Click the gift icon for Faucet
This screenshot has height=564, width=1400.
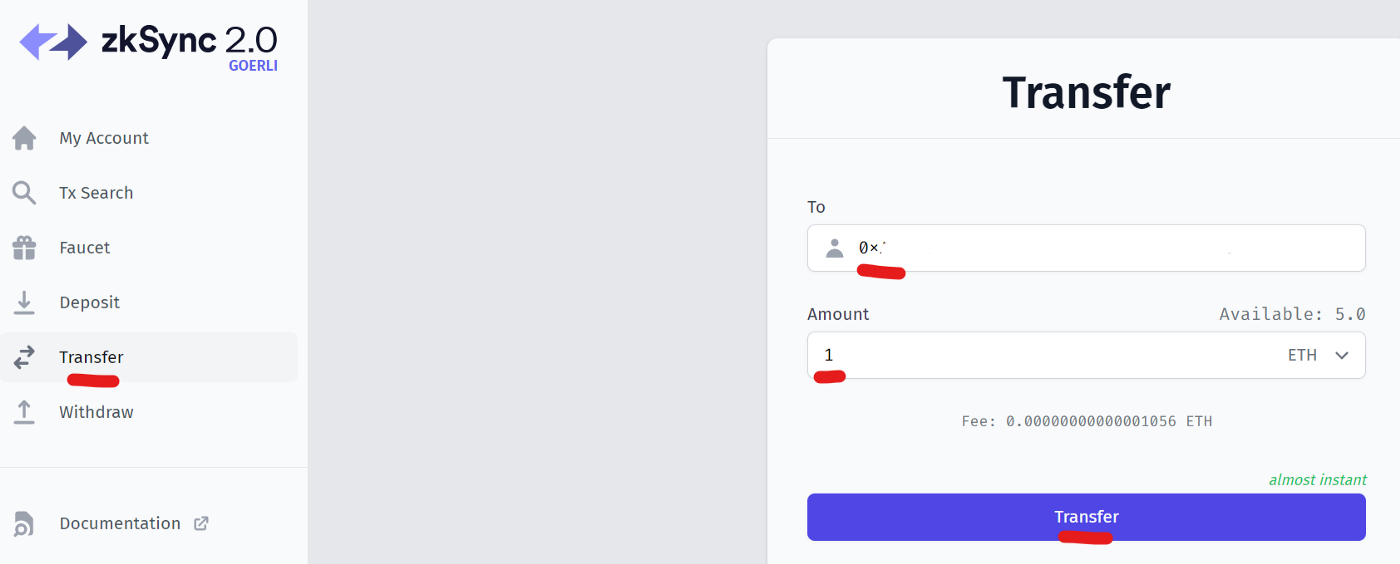click(x=24, y=247)
